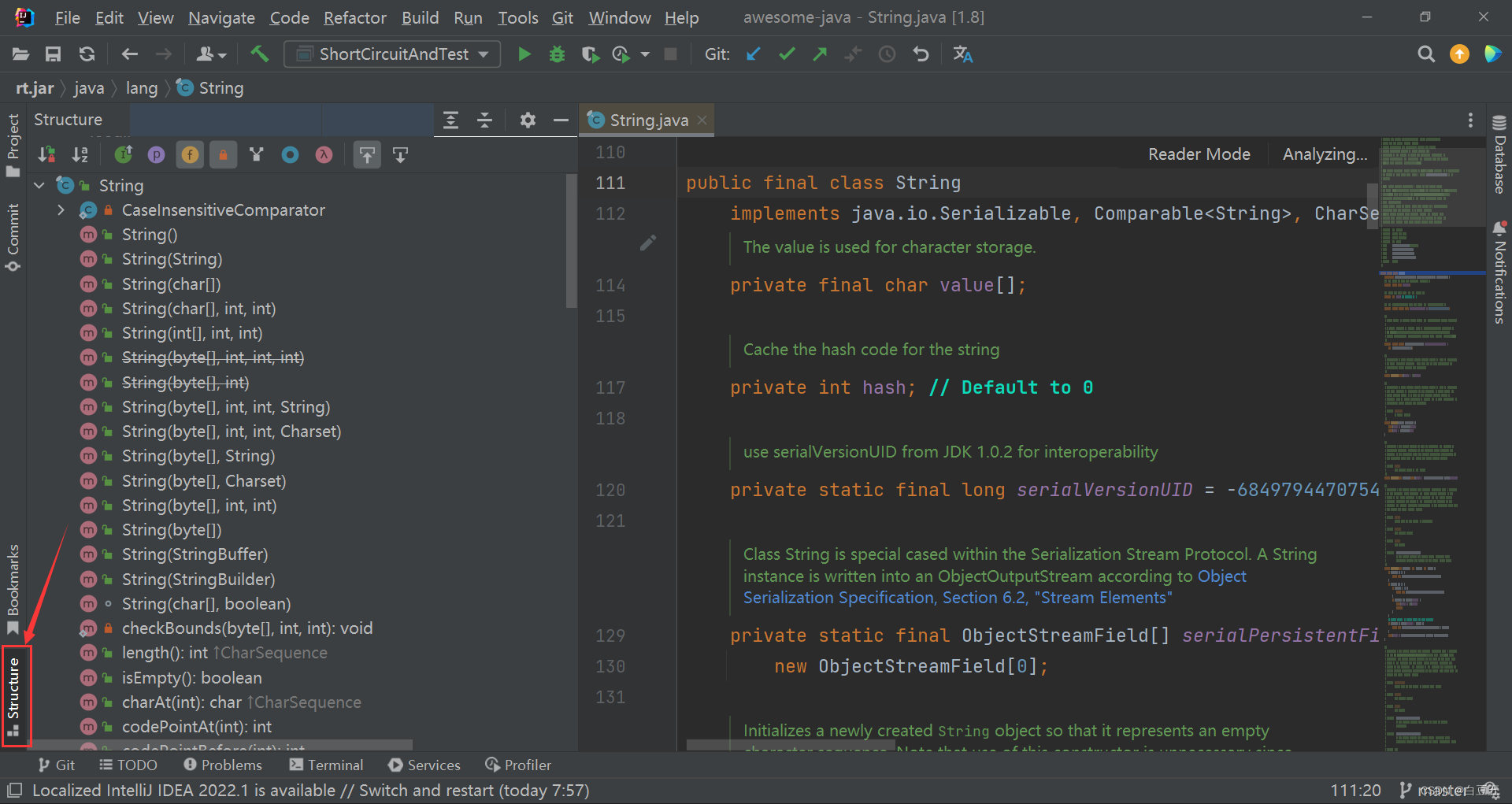This screenshot has height=804, width=1512.
Task: Open Notifications side panel
Action: 1499,272
